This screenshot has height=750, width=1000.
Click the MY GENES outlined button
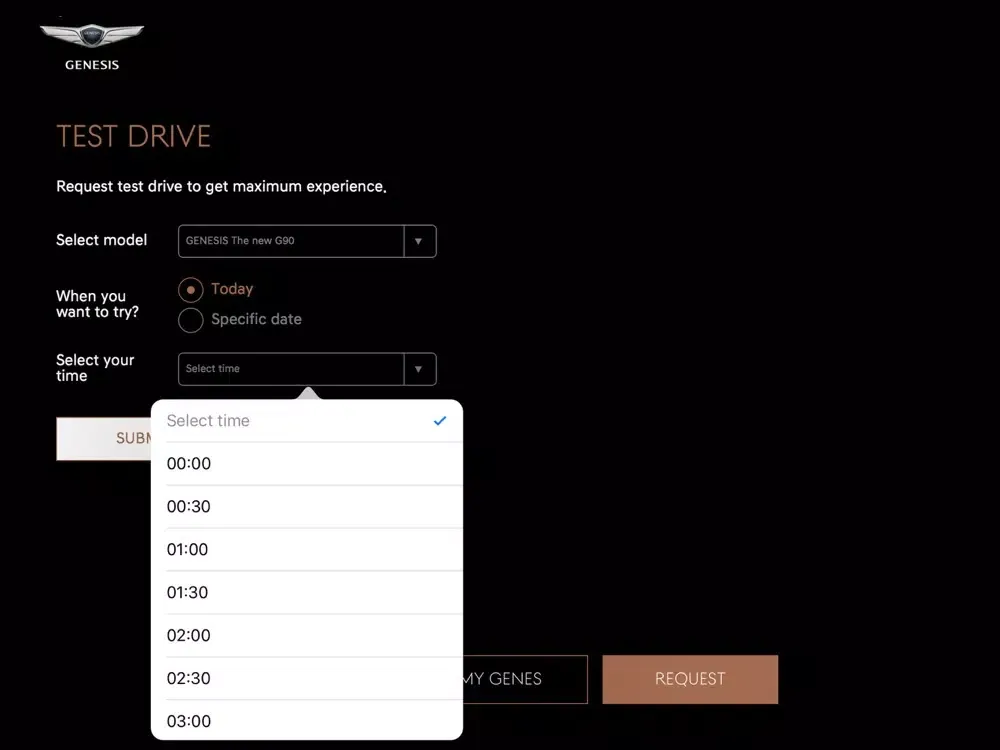525,679
